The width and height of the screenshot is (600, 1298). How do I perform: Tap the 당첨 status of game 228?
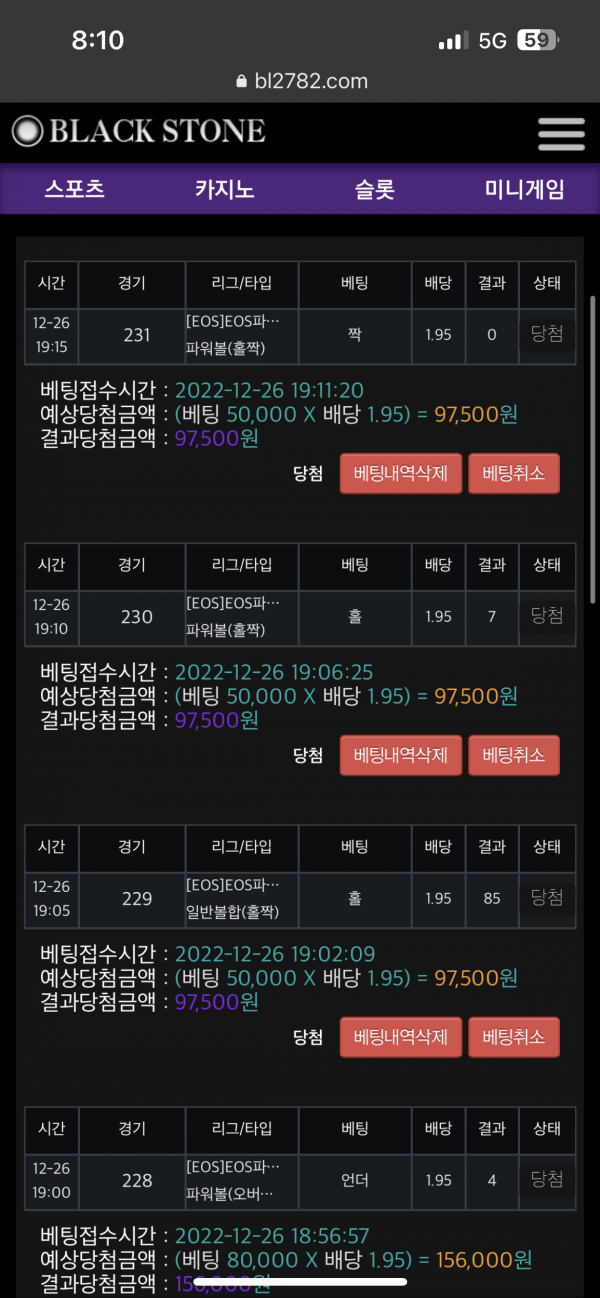[x=547, y=1180]
